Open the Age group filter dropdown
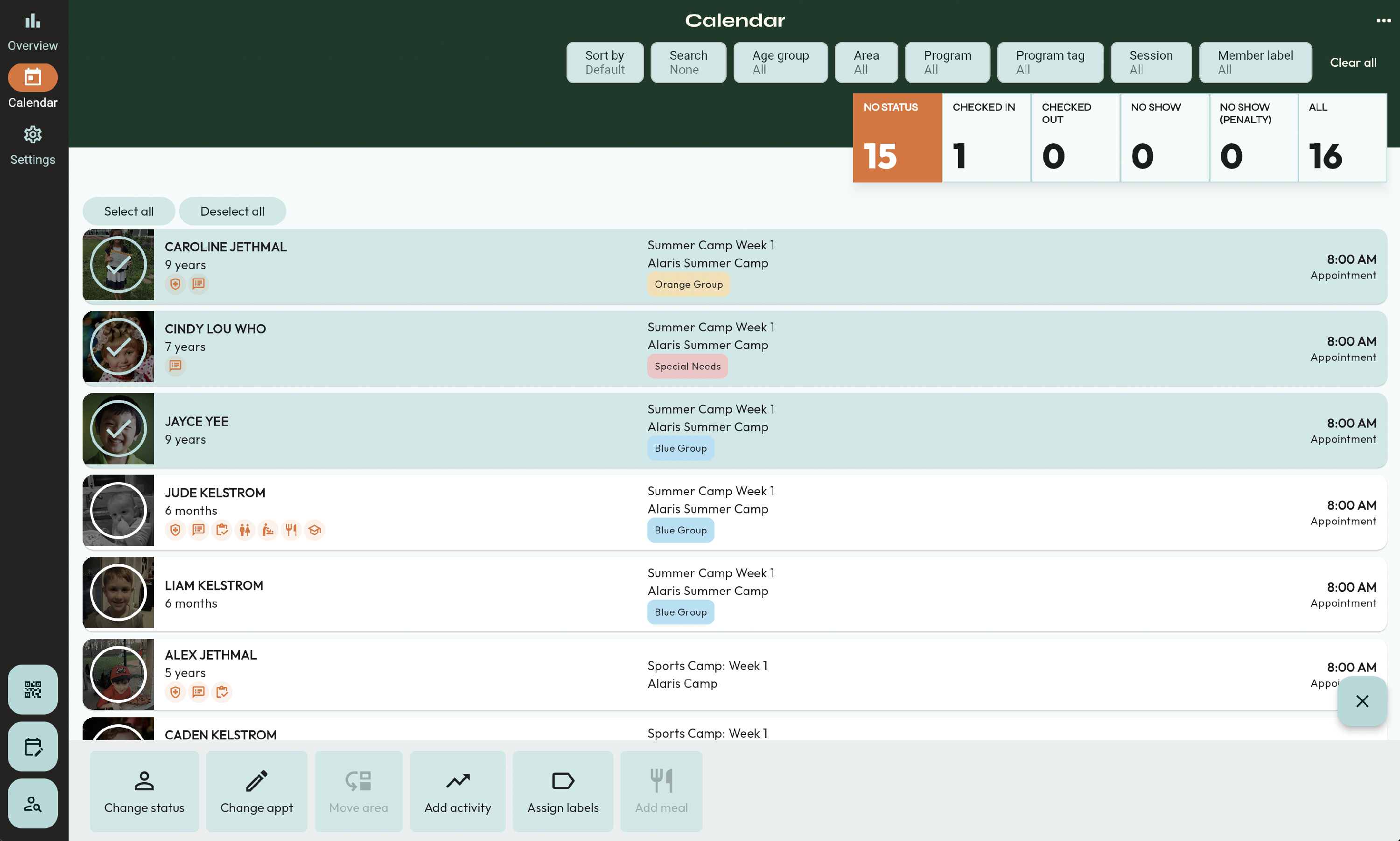The height and width of the screenshot is (841, 1400). [780, 63]
